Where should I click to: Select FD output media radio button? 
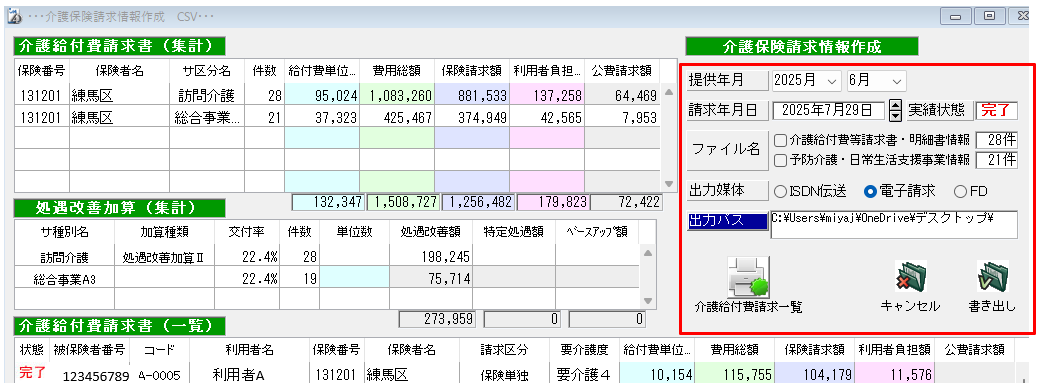click(961, 191)
